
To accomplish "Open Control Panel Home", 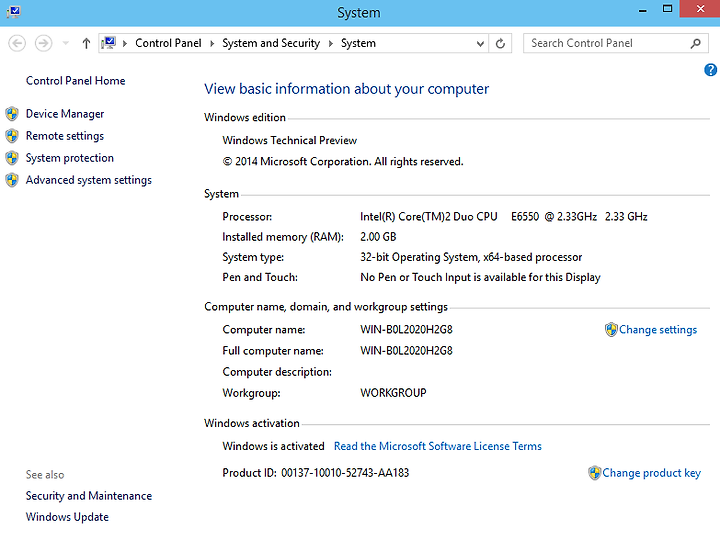I will (x=75, y=81).
